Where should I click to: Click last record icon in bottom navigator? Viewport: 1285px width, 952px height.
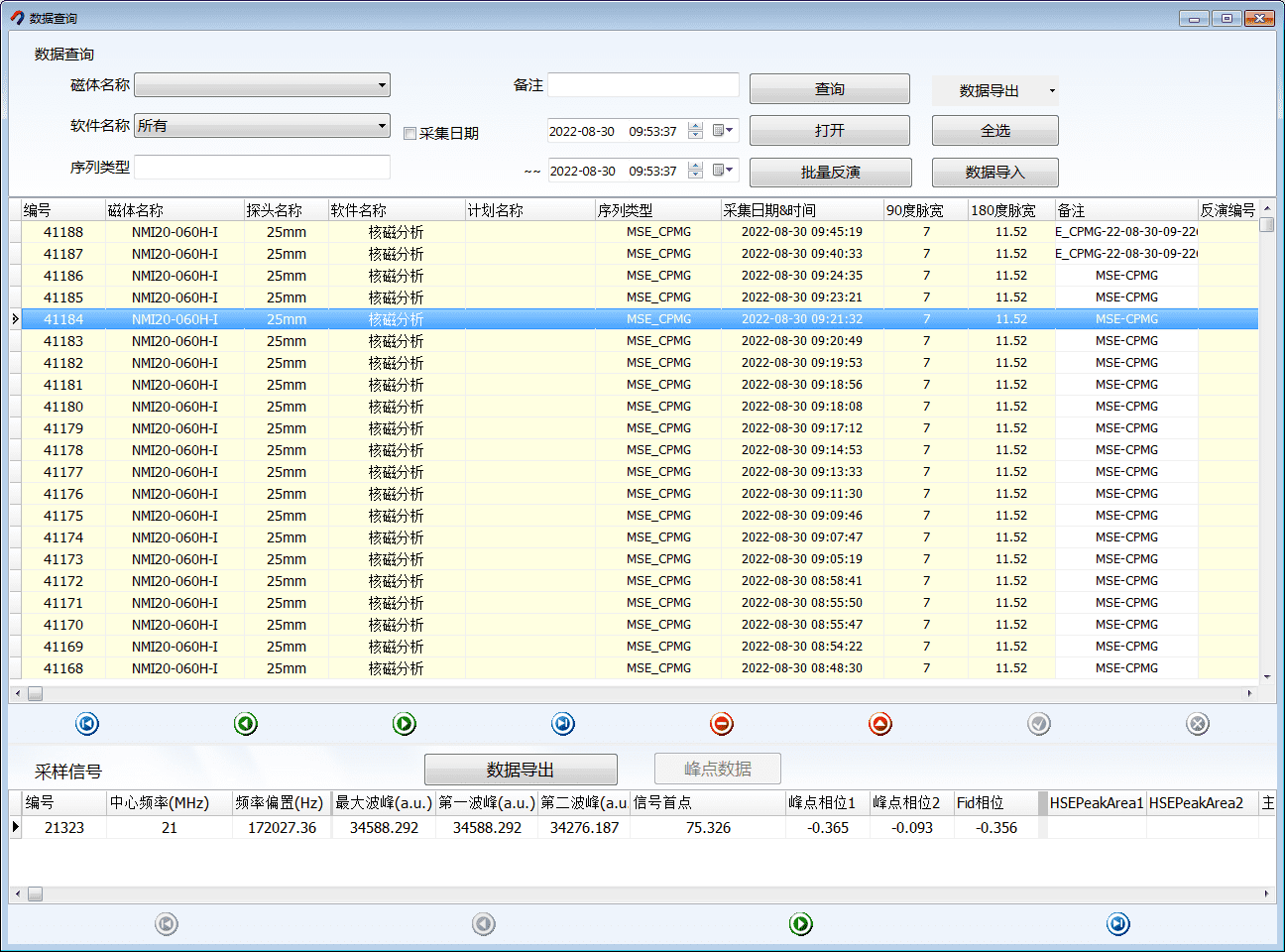point(1118,924)
